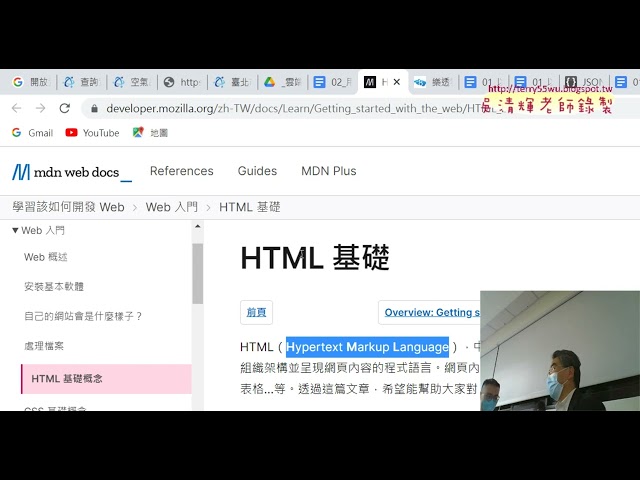Click the HTML 基礎 page heading

(x=315, y=258)
